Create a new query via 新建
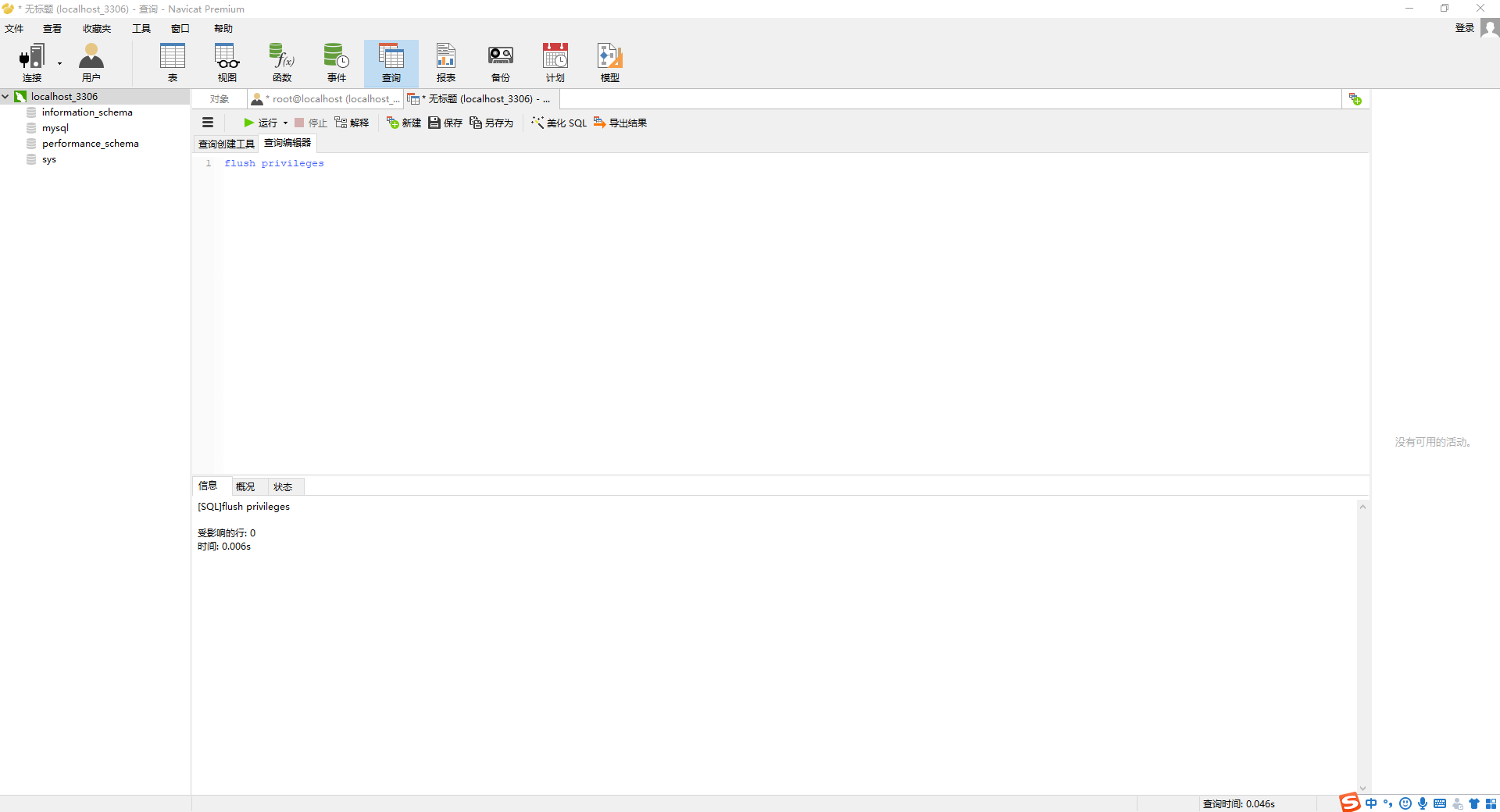Image resolution: width=1500 pixels, height=812 pixels. (403, 123)
